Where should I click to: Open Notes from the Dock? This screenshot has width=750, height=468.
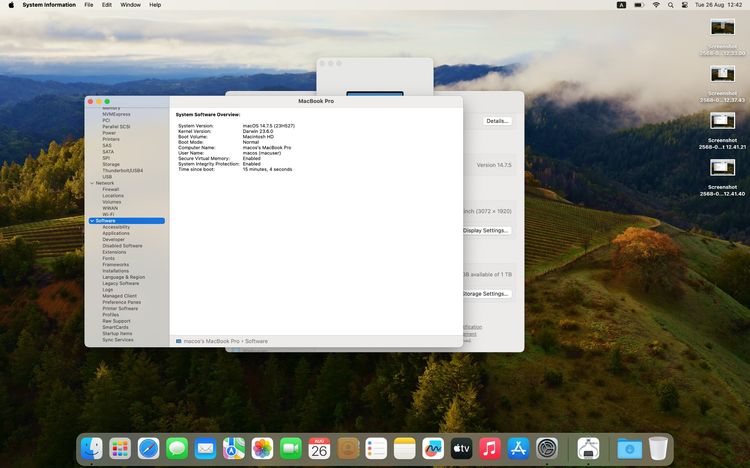405,449
